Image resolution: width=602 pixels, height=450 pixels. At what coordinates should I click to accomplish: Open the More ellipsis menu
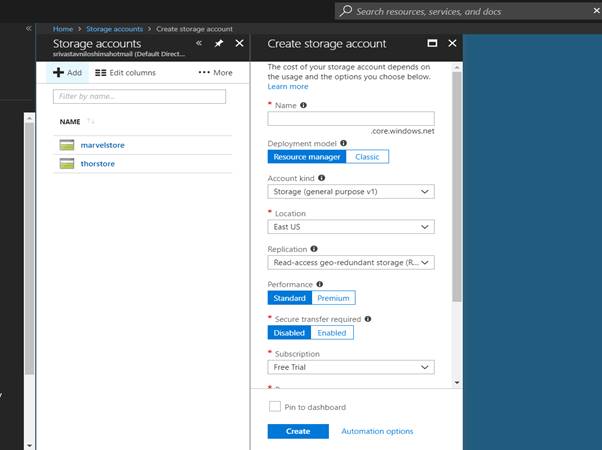[x=215, y=73]
